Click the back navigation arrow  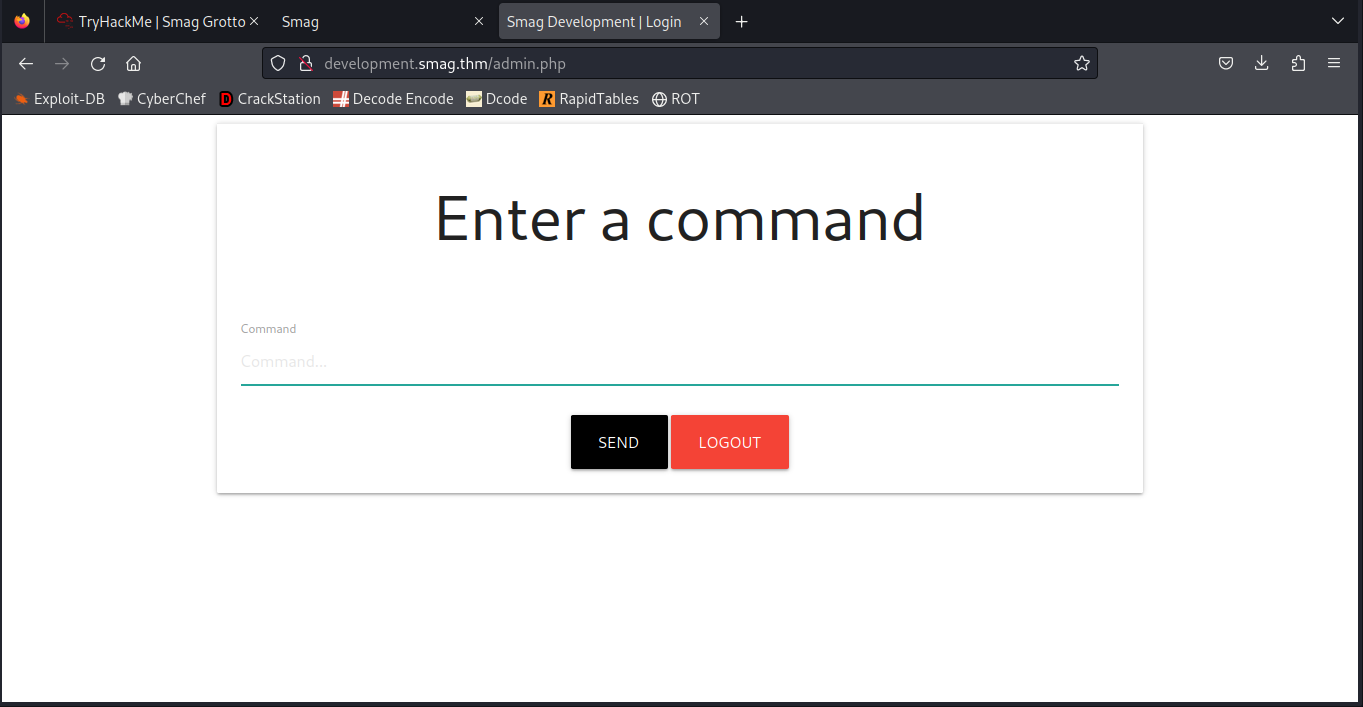pyautogui.click(x=26, y=63)
